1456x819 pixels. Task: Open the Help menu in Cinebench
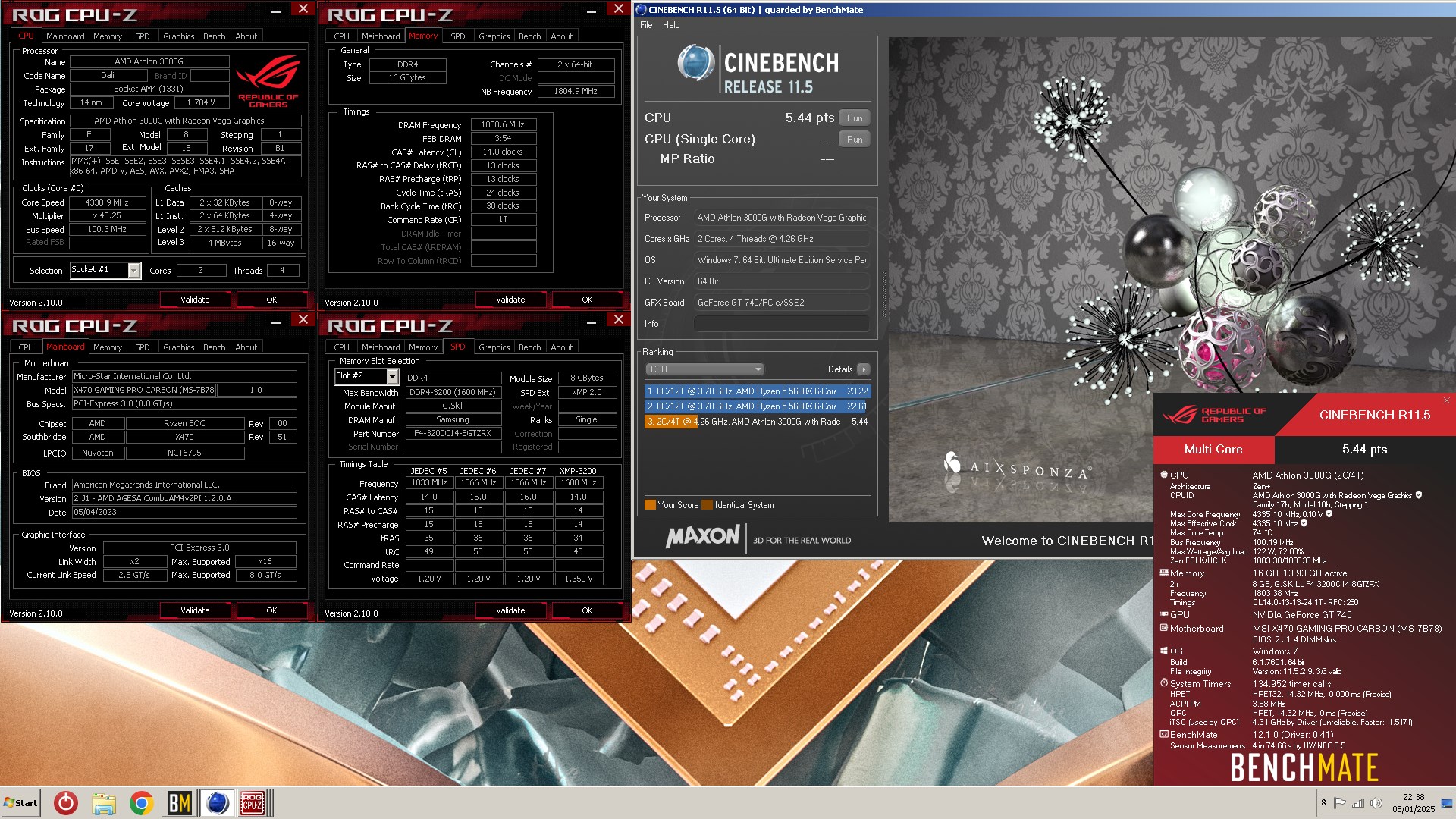point(671,25)
